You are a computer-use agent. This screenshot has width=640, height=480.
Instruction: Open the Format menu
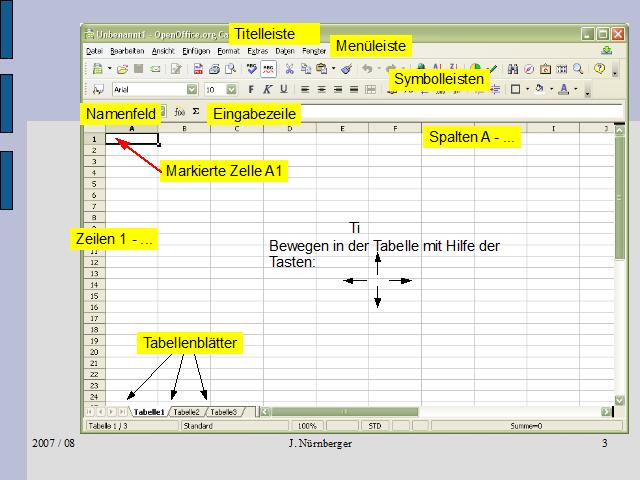point(228,49)
